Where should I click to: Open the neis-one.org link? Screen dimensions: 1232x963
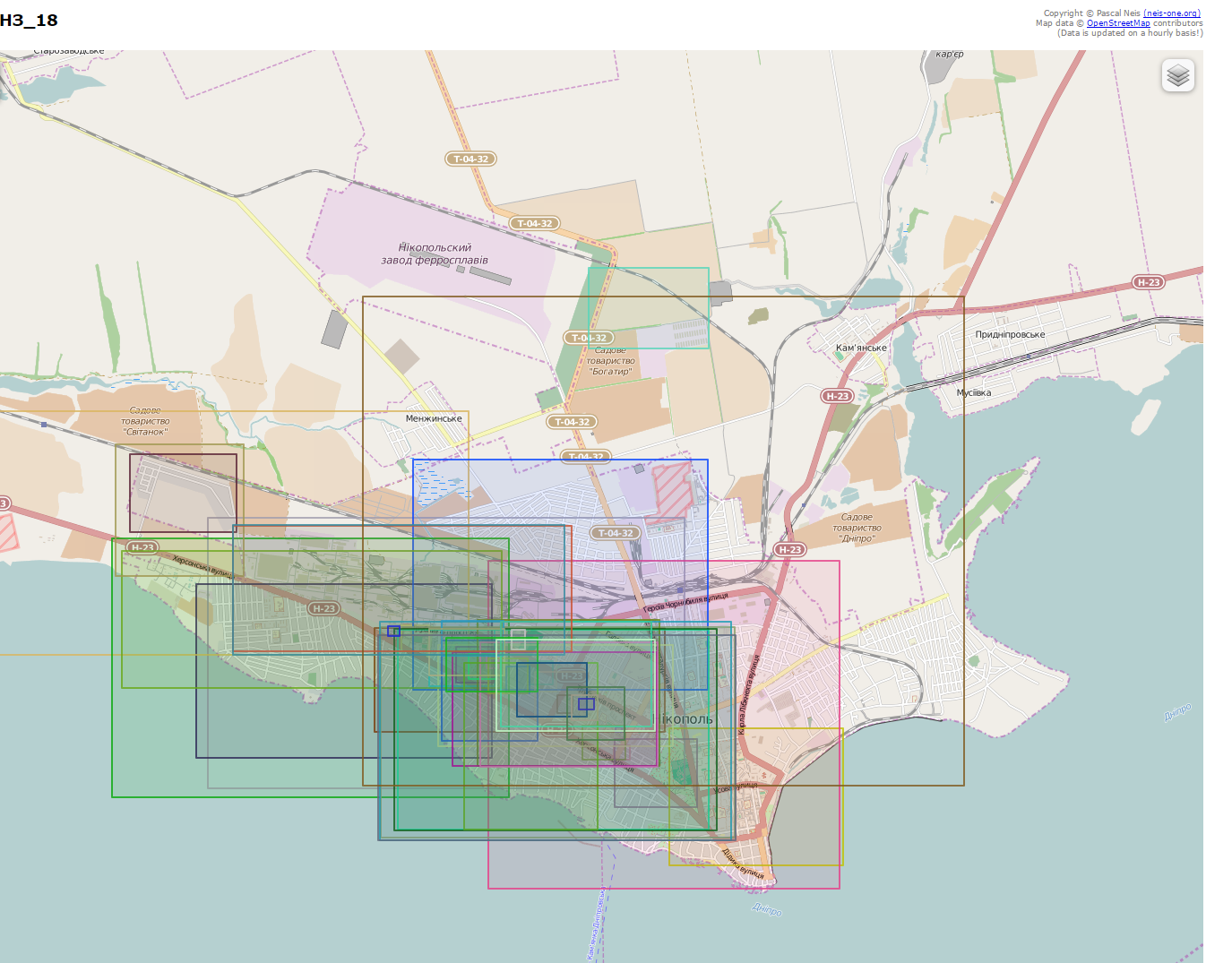click(x=1172, y=13)
